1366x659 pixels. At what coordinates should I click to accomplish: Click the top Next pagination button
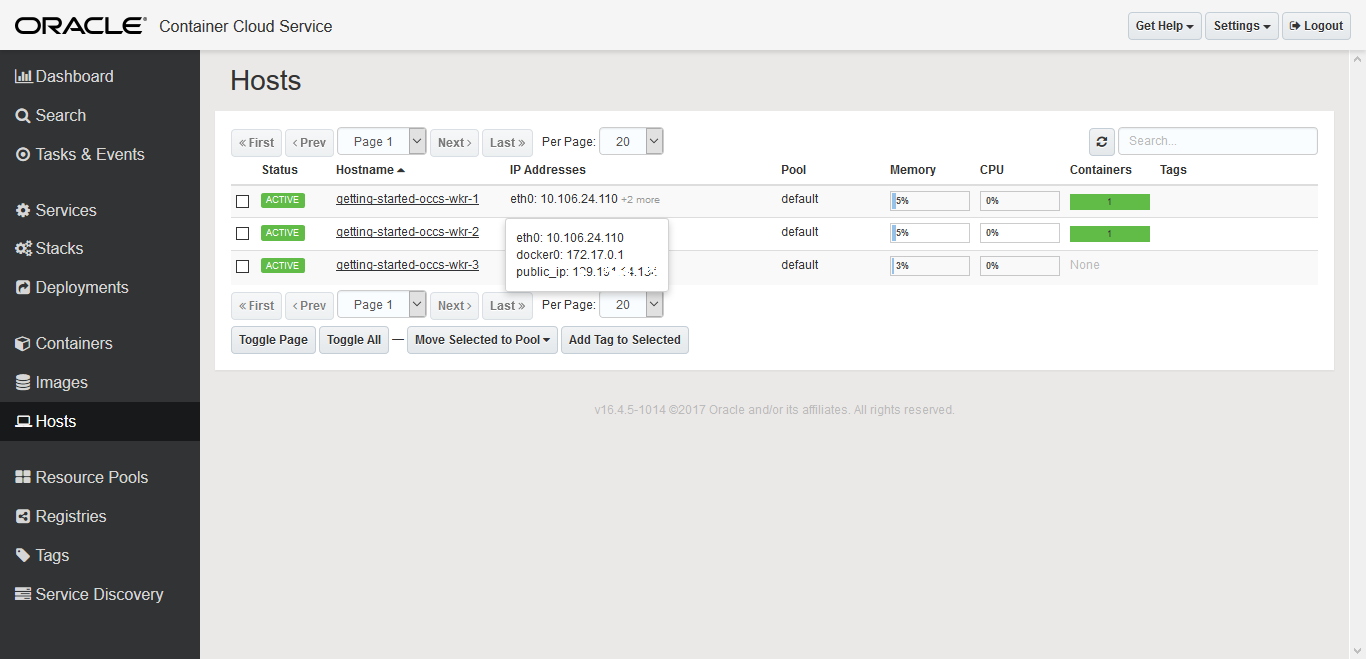(x=454, y=143)
